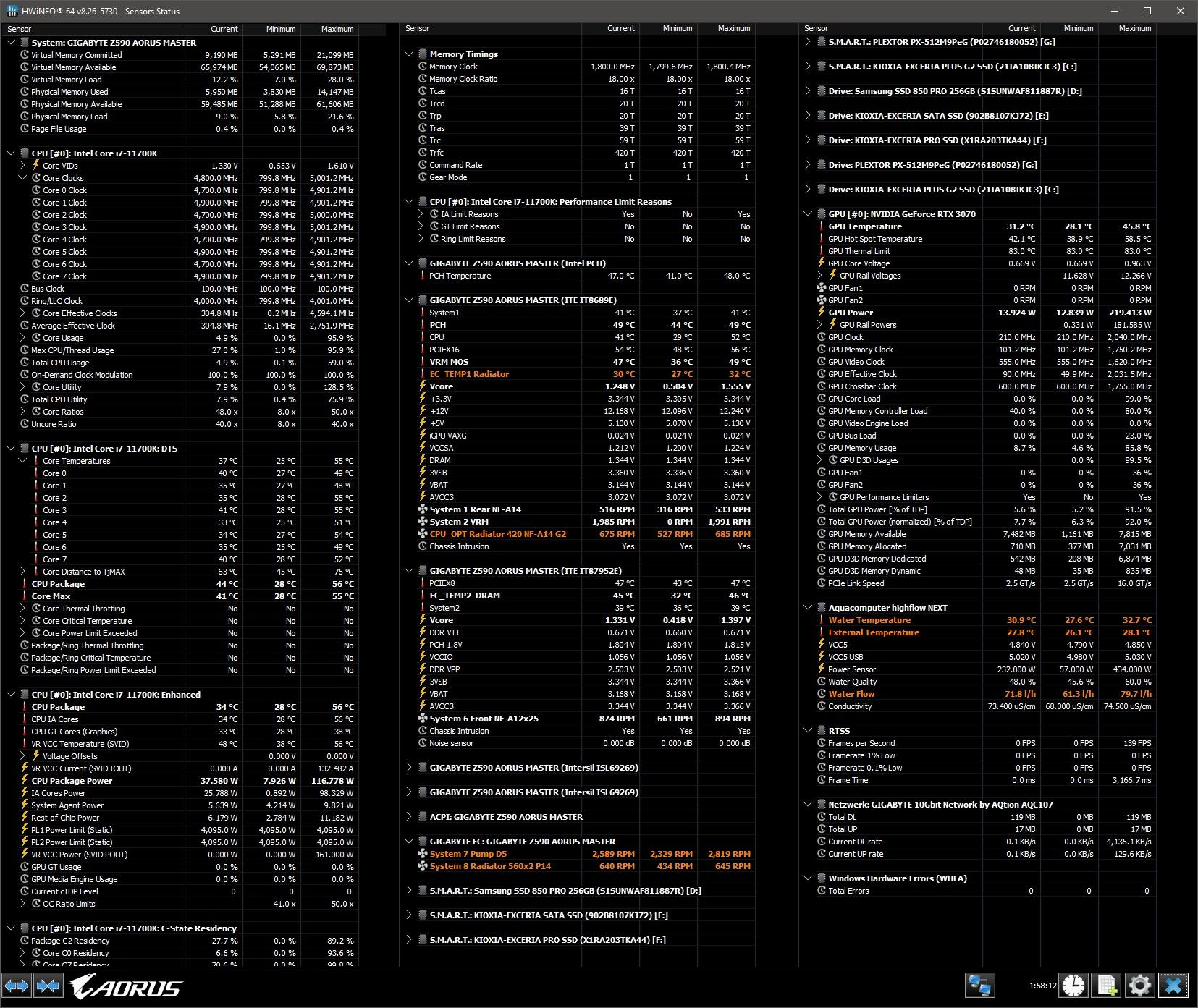Click fan icon for System 2 VRM
Screen dimensions: 1198x1008
[423, 522]
